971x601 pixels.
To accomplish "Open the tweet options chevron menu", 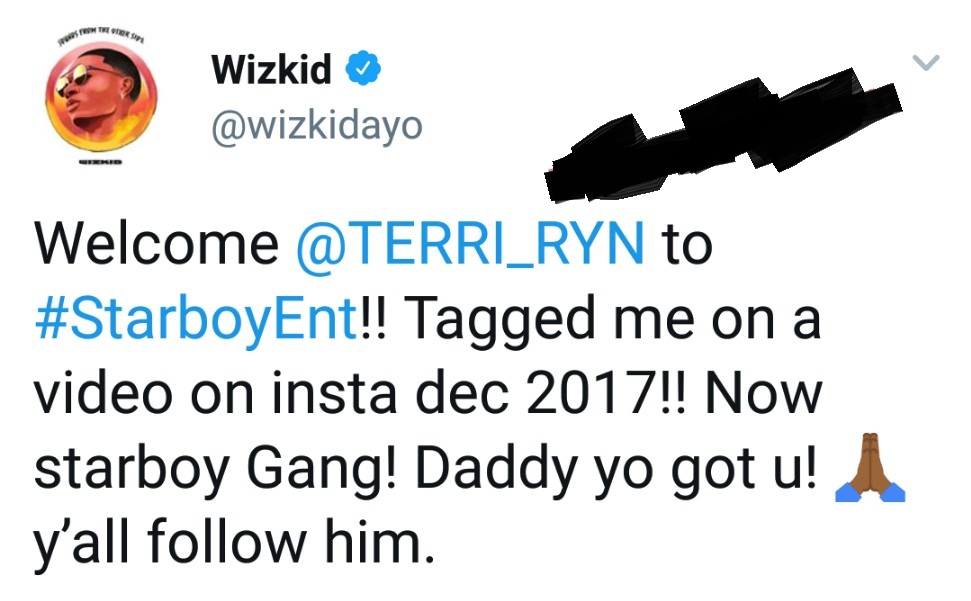I will coord(927,64).
